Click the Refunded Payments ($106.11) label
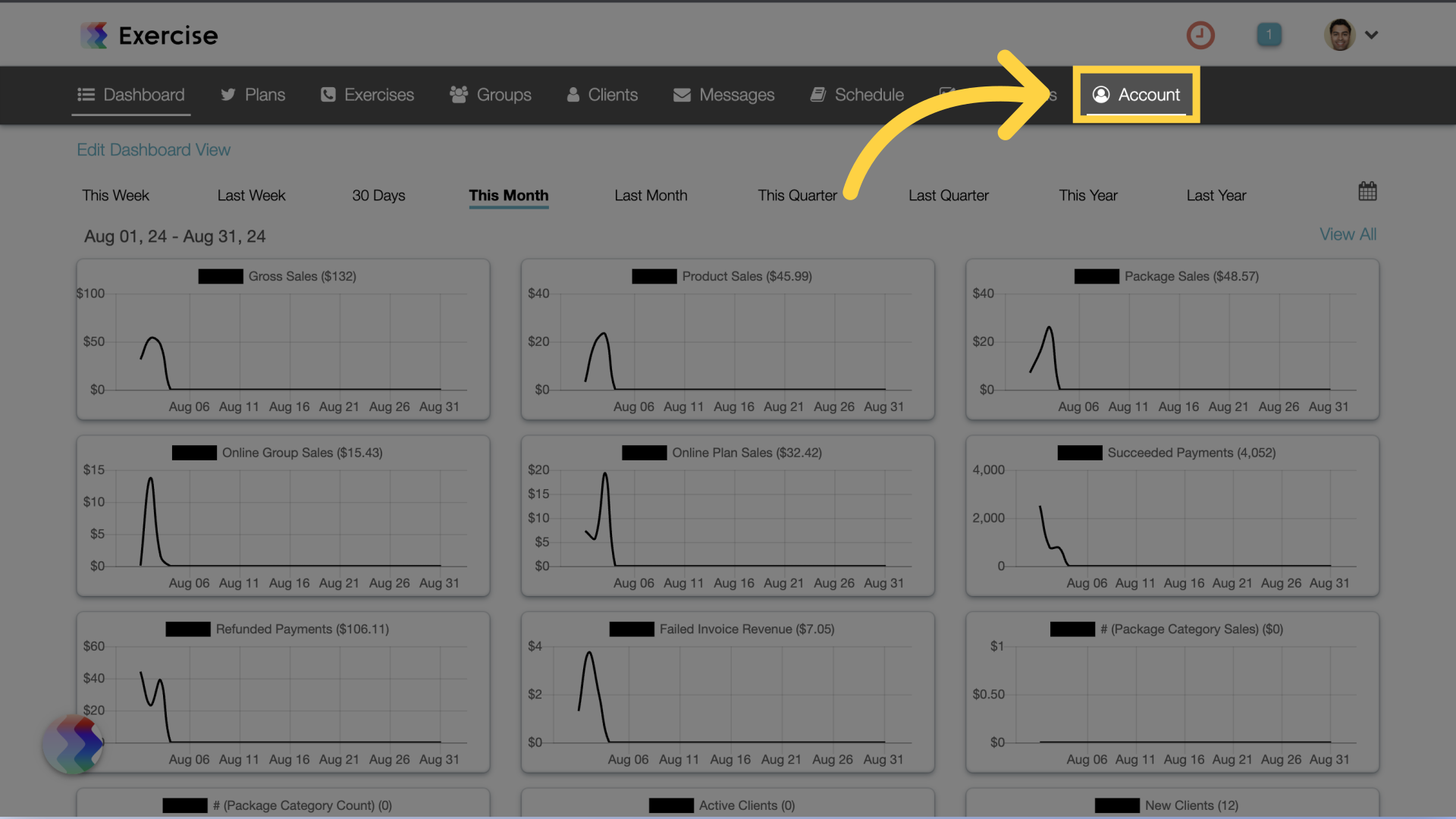The height and width of the screenshot is (819, 1456). coord(303,629)
